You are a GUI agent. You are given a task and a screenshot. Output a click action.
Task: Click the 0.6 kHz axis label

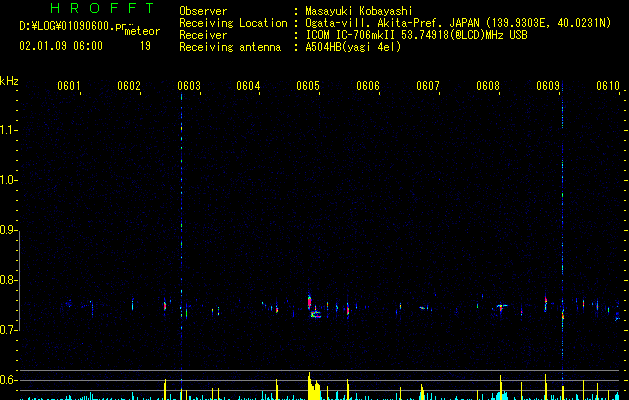pyautogui.click(x=8, y=380)
